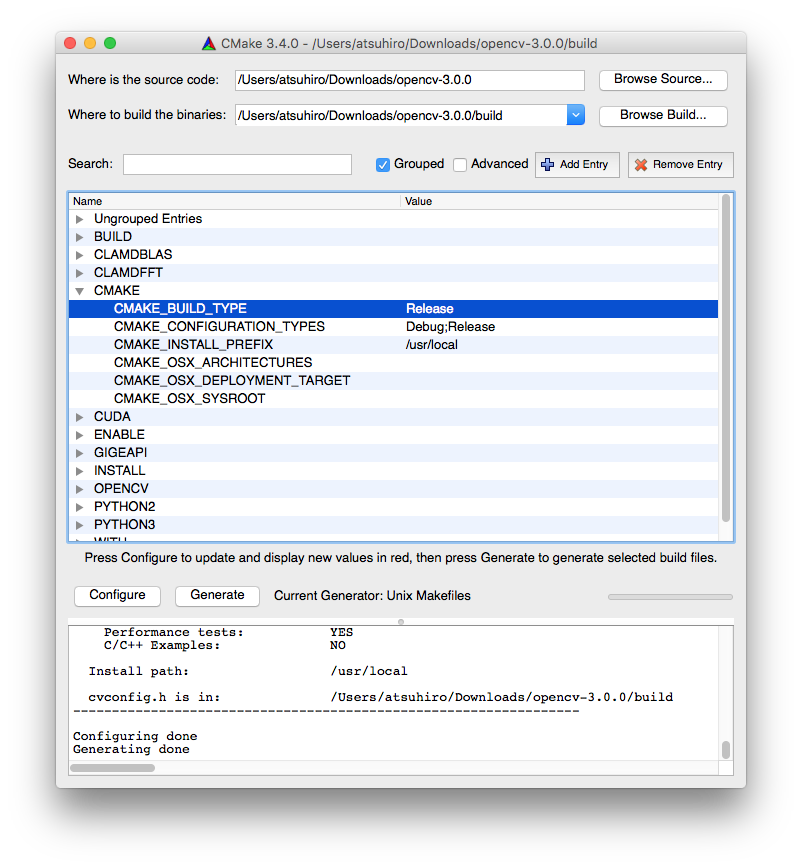
Task: Click the 'Generating done' log line
Action: click(131, 750)
